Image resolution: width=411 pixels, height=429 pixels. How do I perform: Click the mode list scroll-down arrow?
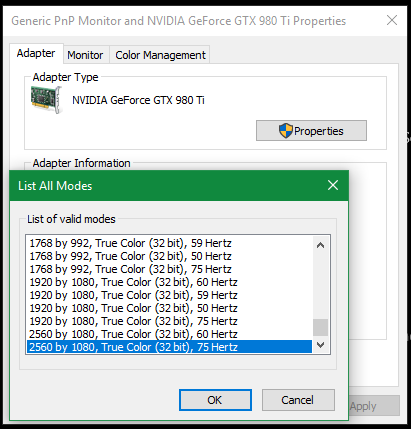click(320, 345)
